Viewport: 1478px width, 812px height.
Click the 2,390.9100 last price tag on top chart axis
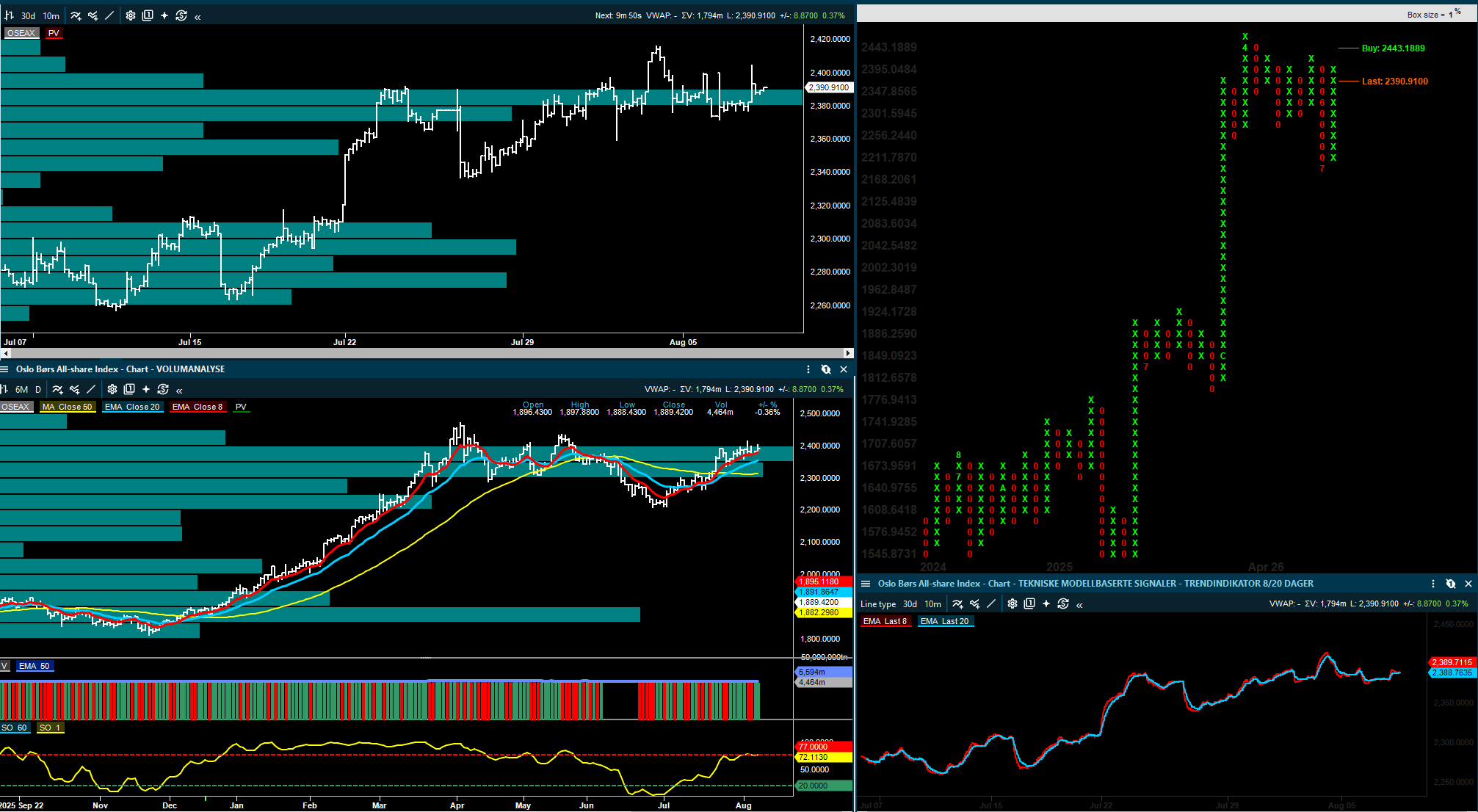[830, 87]
